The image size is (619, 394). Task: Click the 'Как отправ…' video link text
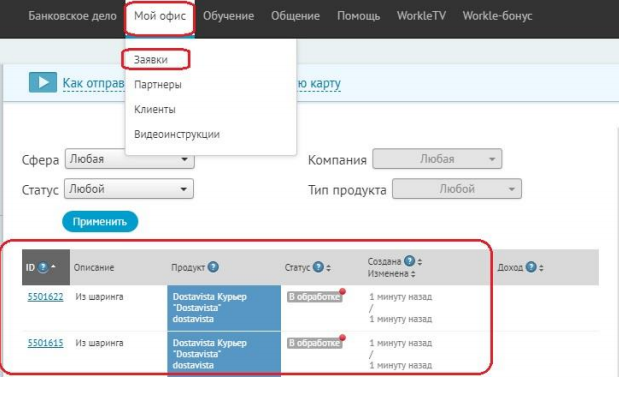94,83
